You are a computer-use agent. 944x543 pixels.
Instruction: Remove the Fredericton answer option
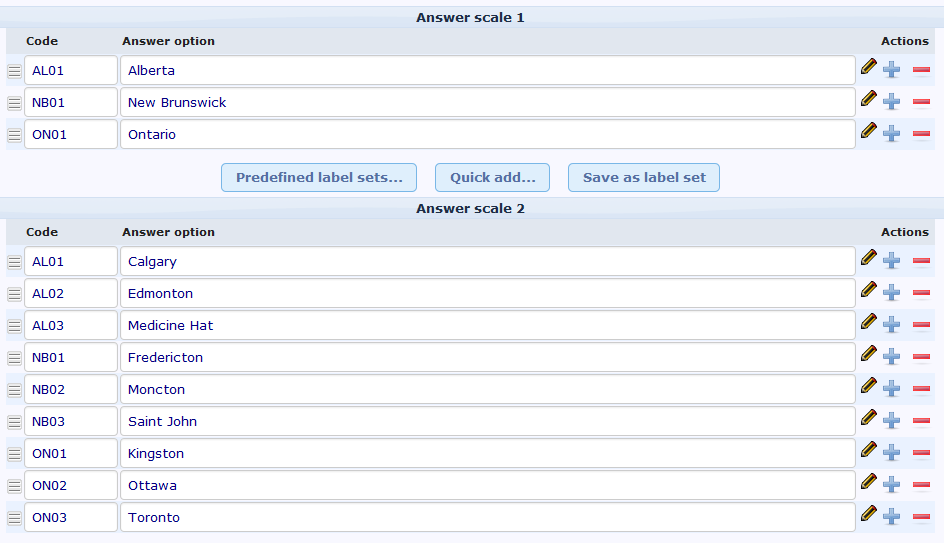(921, 357)
